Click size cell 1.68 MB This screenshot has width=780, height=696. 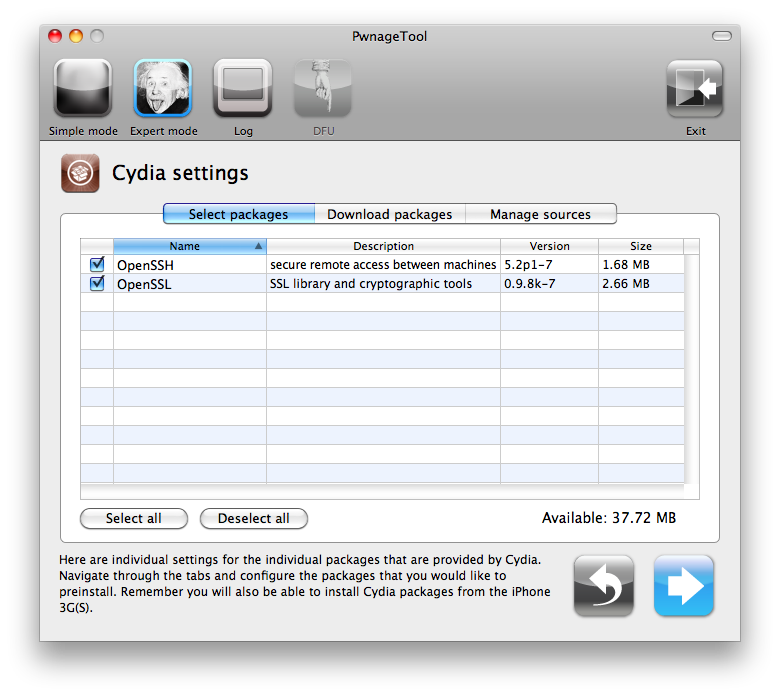[626, 265]
